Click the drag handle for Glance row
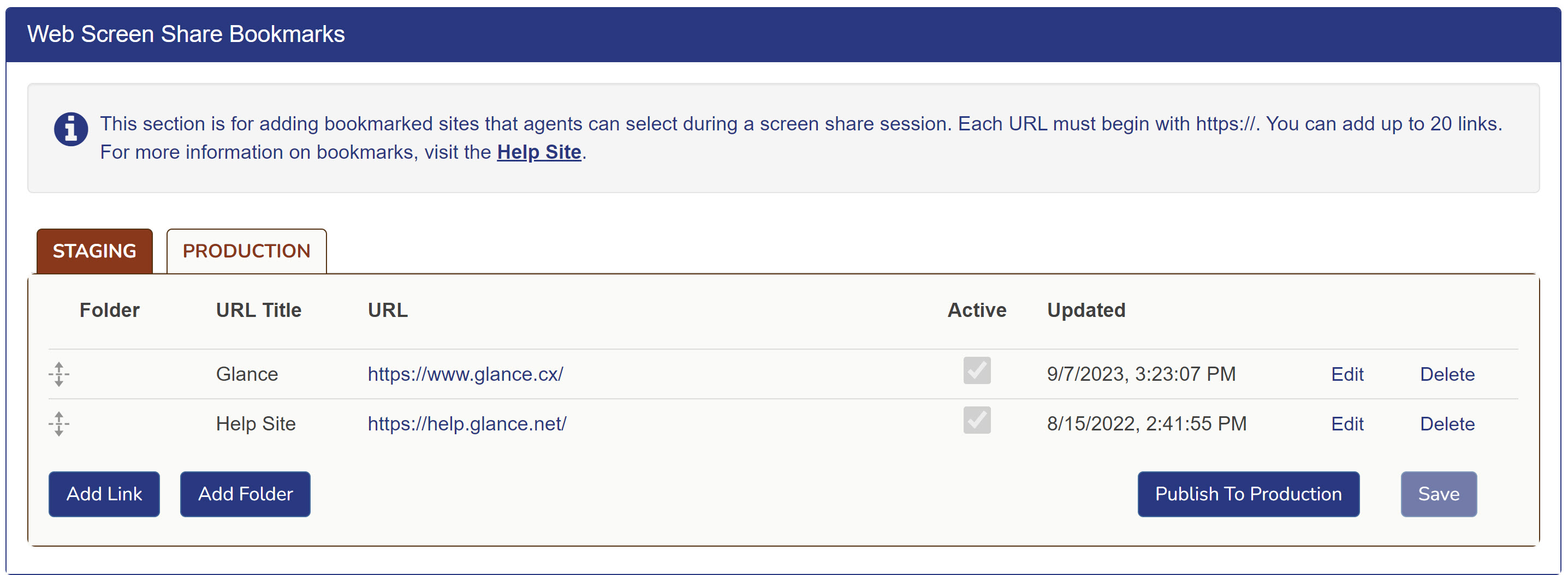Image resolution: width=1568 pixels, height=575 pixels. [x=59, y=374]
